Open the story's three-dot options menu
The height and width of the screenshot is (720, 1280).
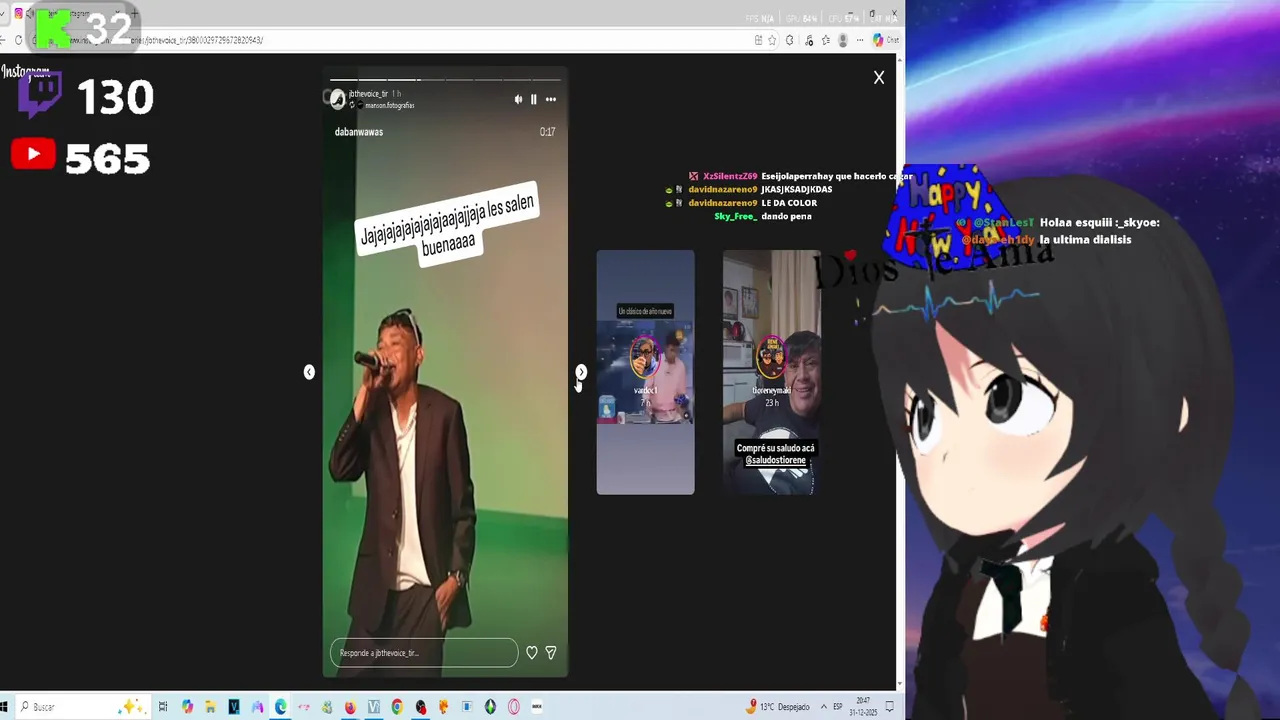[x=550, y=99]
